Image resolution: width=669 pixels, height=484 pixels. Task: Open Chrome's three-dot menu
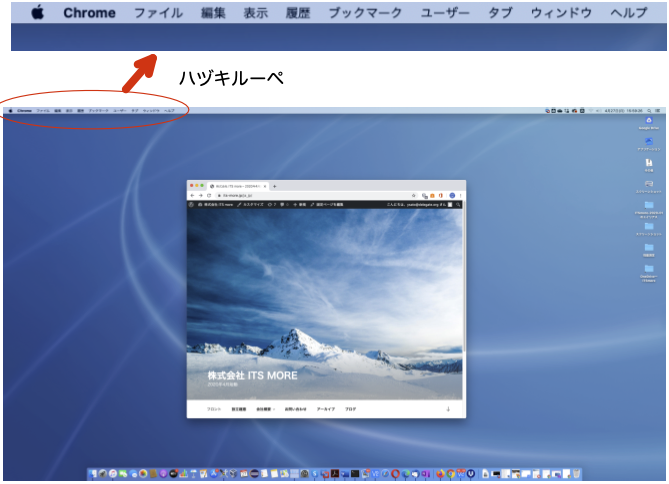(461, 195)
